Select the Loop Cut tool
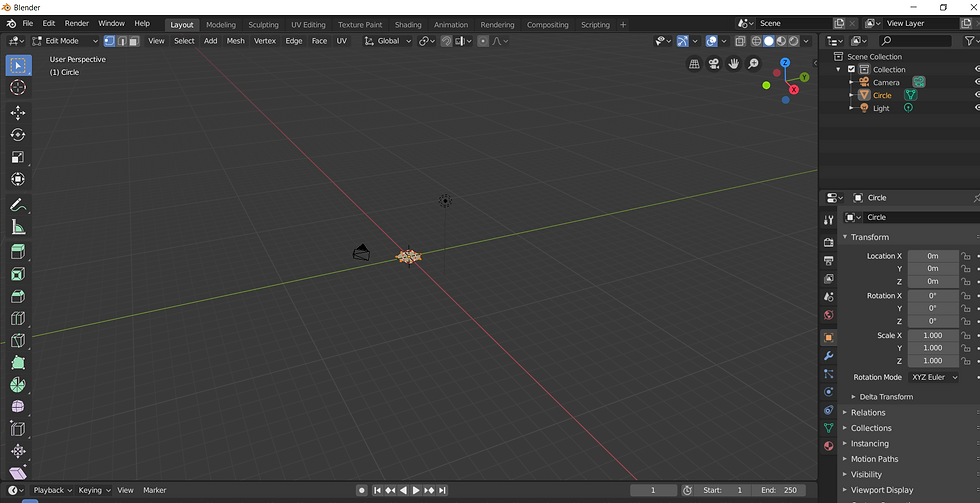The width and height of the screenshot is (980, 503). tap(18, 318)
